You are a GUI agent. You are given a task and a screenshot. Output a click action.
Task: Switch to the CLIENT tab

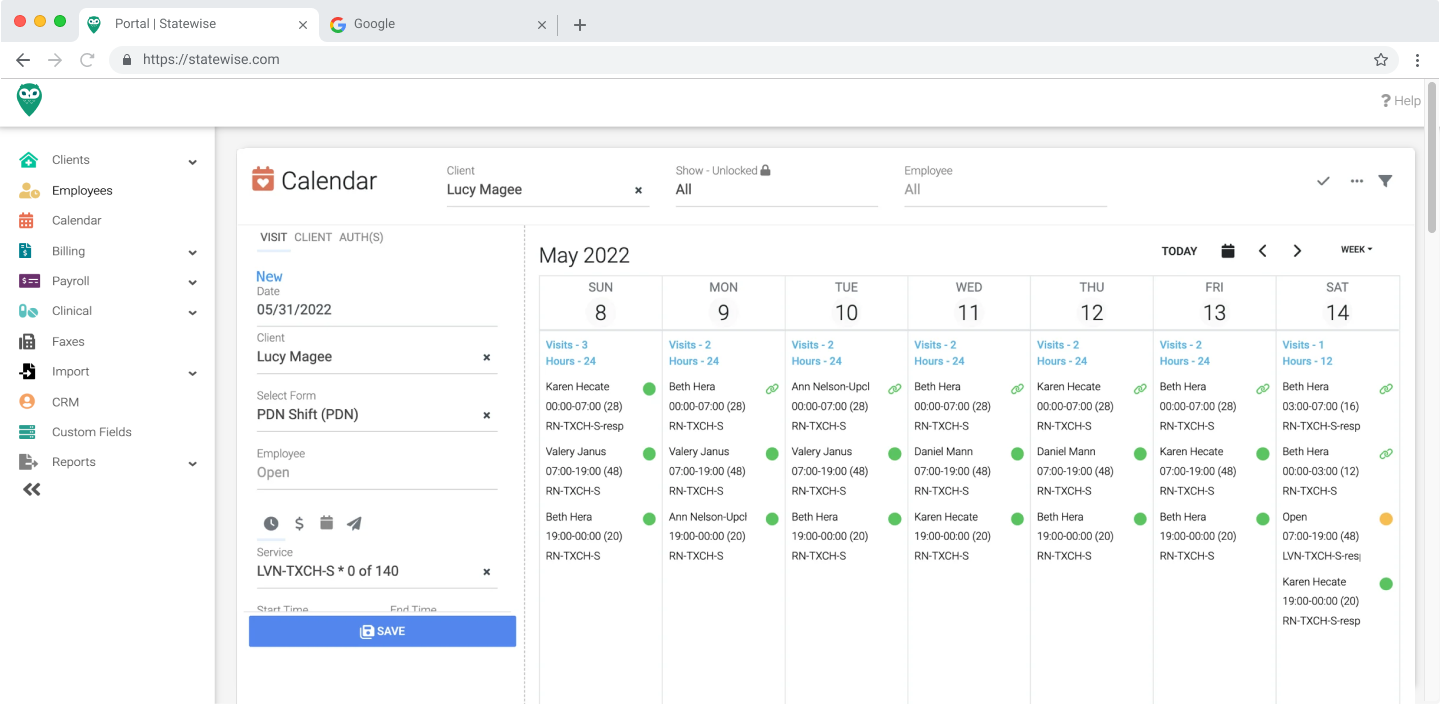[x=313, y=237]
